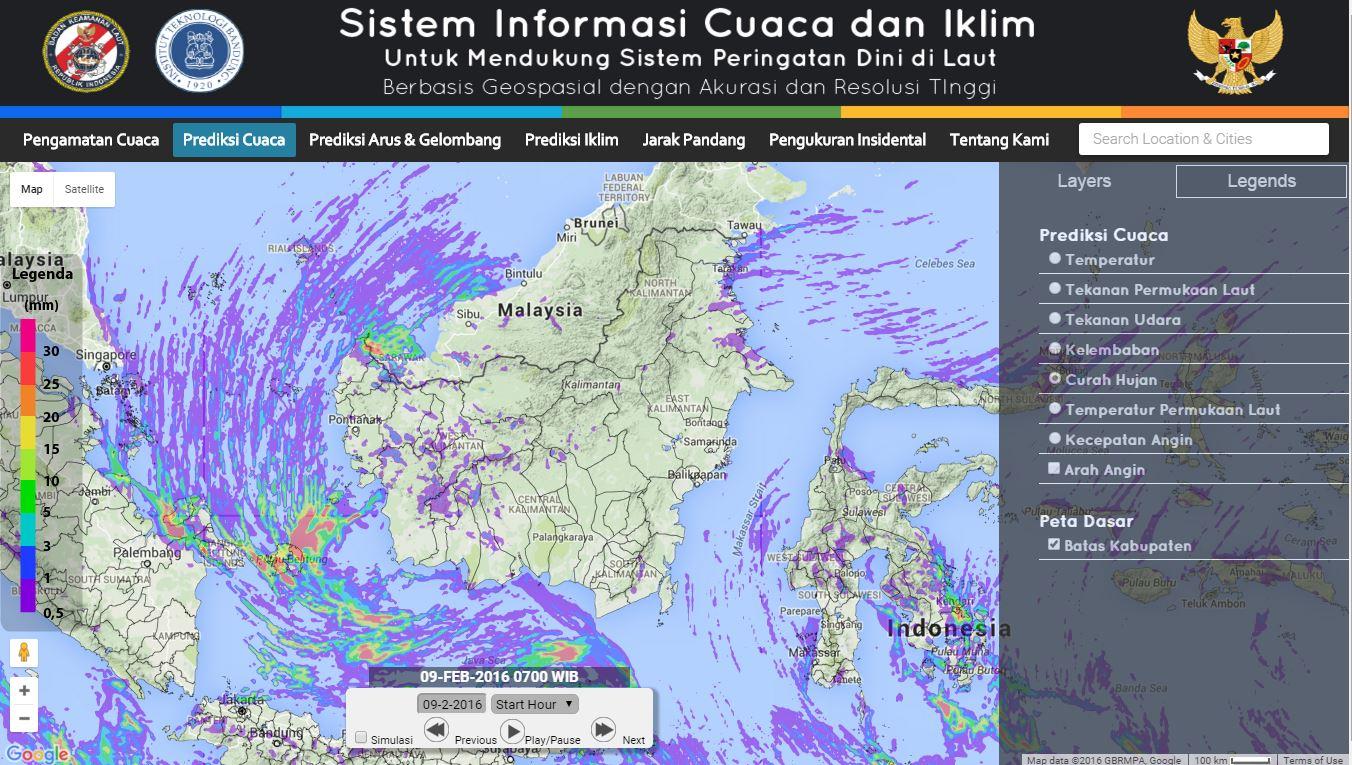Select the Kecepatan Angin layer
The width and height of the screenshot is (1352, 765).
pos(1055,438)
